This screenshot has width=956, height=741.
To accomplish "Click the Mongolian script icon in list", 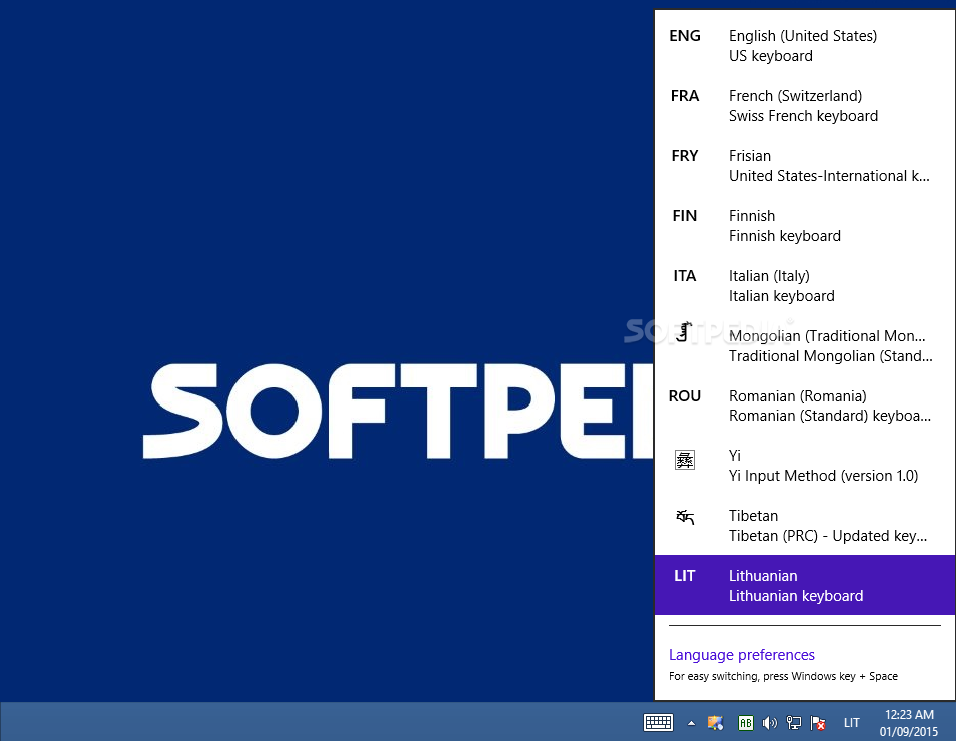I will click(685, 332).
